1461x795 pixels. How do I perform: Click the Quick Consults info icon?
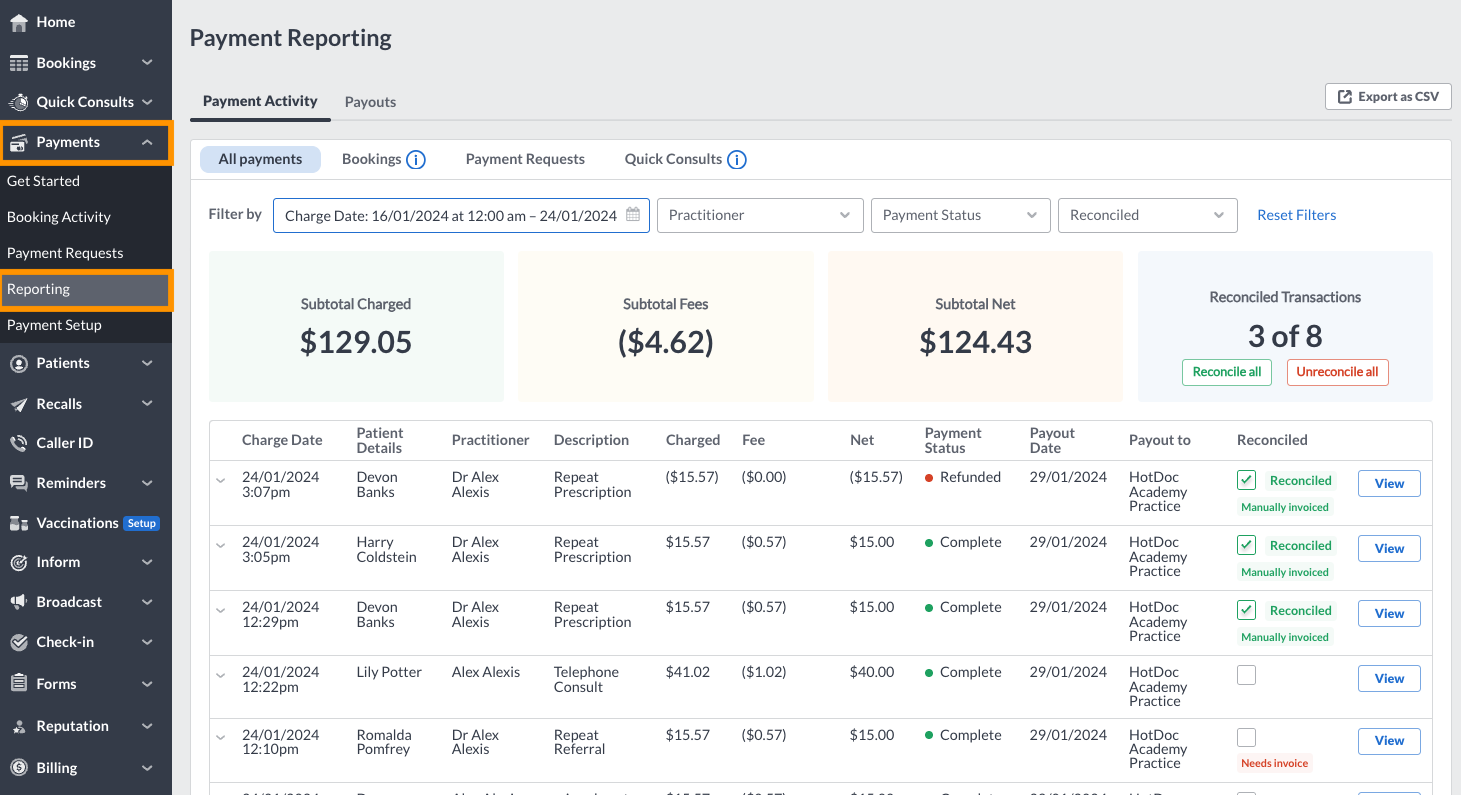pos(737,160)
